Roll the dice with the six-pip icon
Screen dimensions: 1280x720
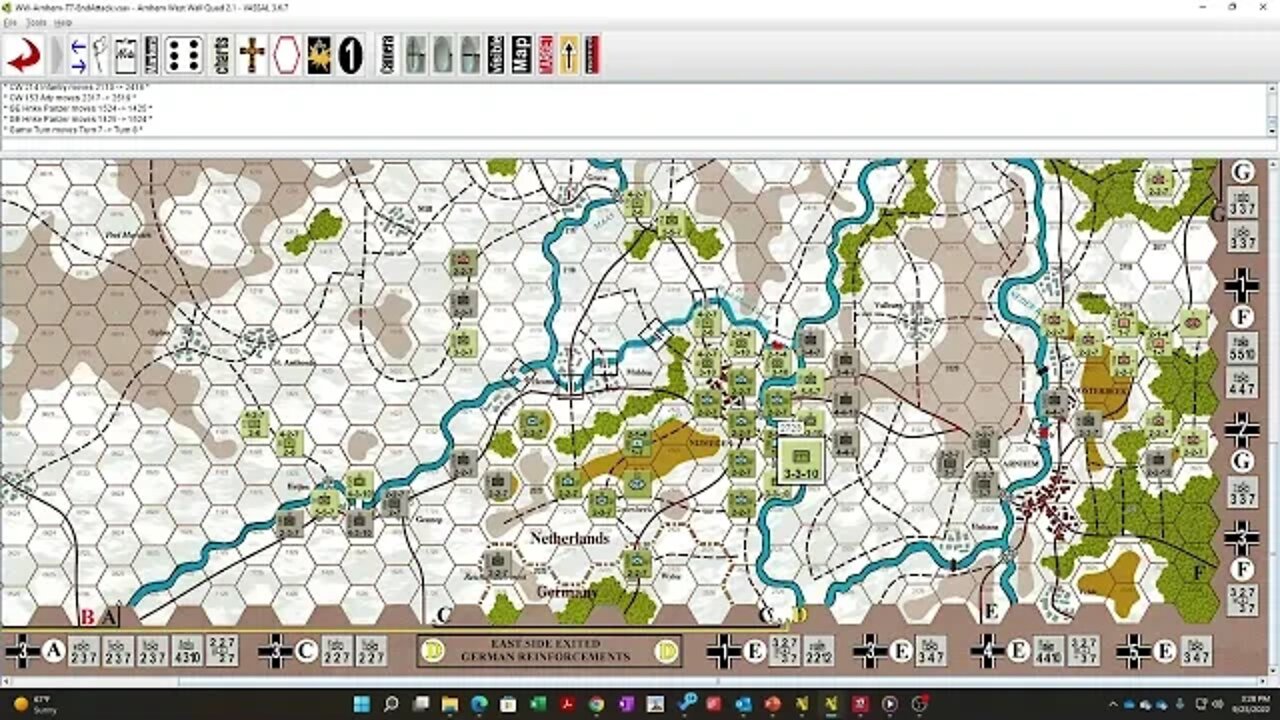184,55
